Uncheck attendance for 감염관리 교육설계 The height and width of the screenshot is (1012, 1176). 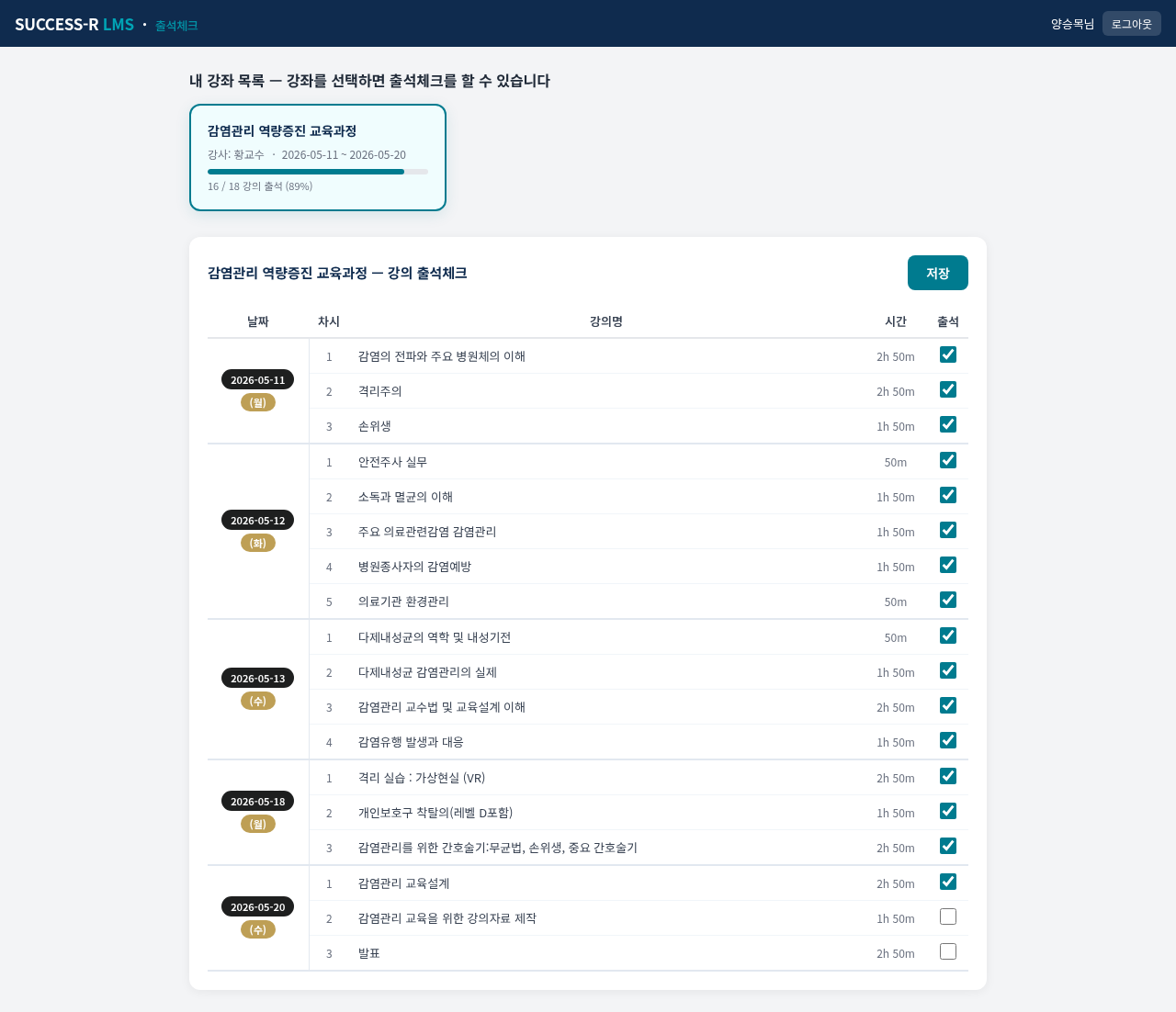tap(948, 882)
